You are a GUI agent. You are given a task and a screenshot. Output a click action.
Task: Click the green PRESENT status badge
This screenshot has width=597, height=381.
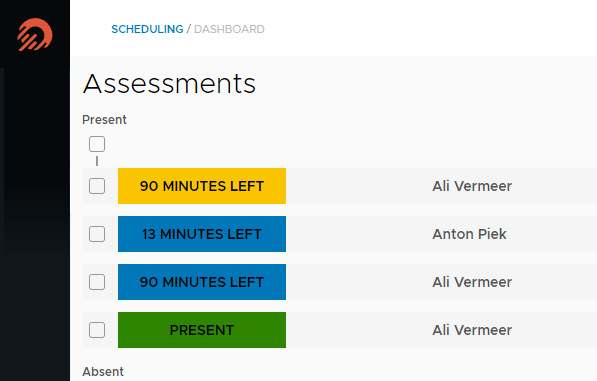[x=202, y=330]
